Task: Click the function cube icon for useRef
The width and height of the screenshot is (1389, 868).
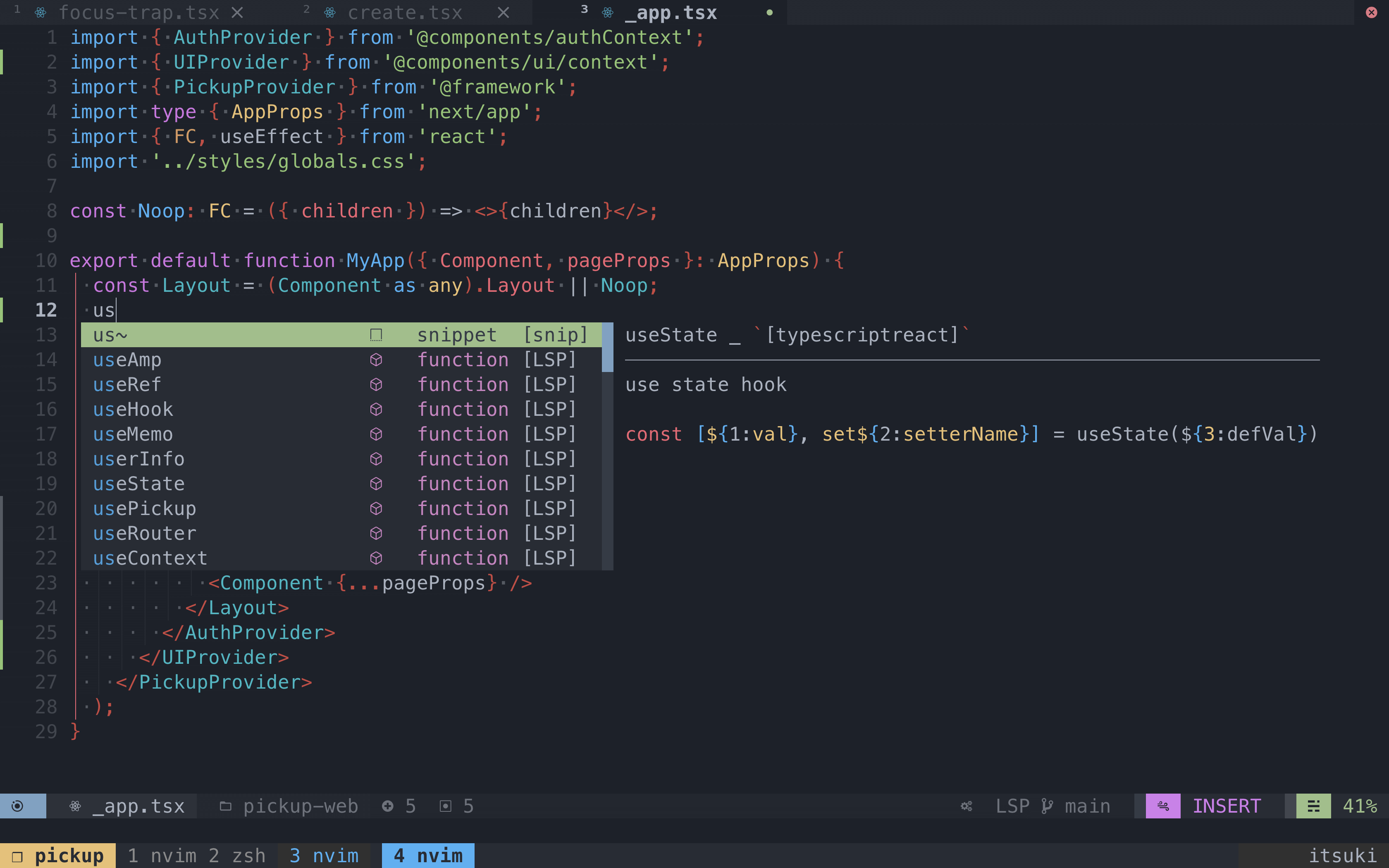Action: [376, 384]
